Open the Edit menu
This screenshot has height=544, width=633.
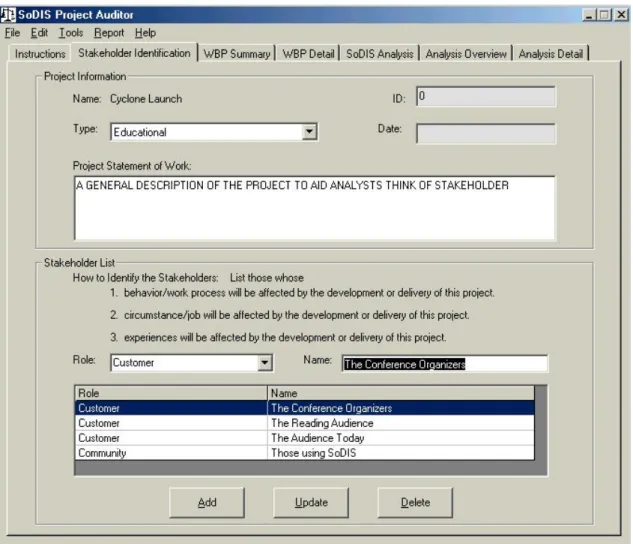pyautogui.click(x=39, y=33)
